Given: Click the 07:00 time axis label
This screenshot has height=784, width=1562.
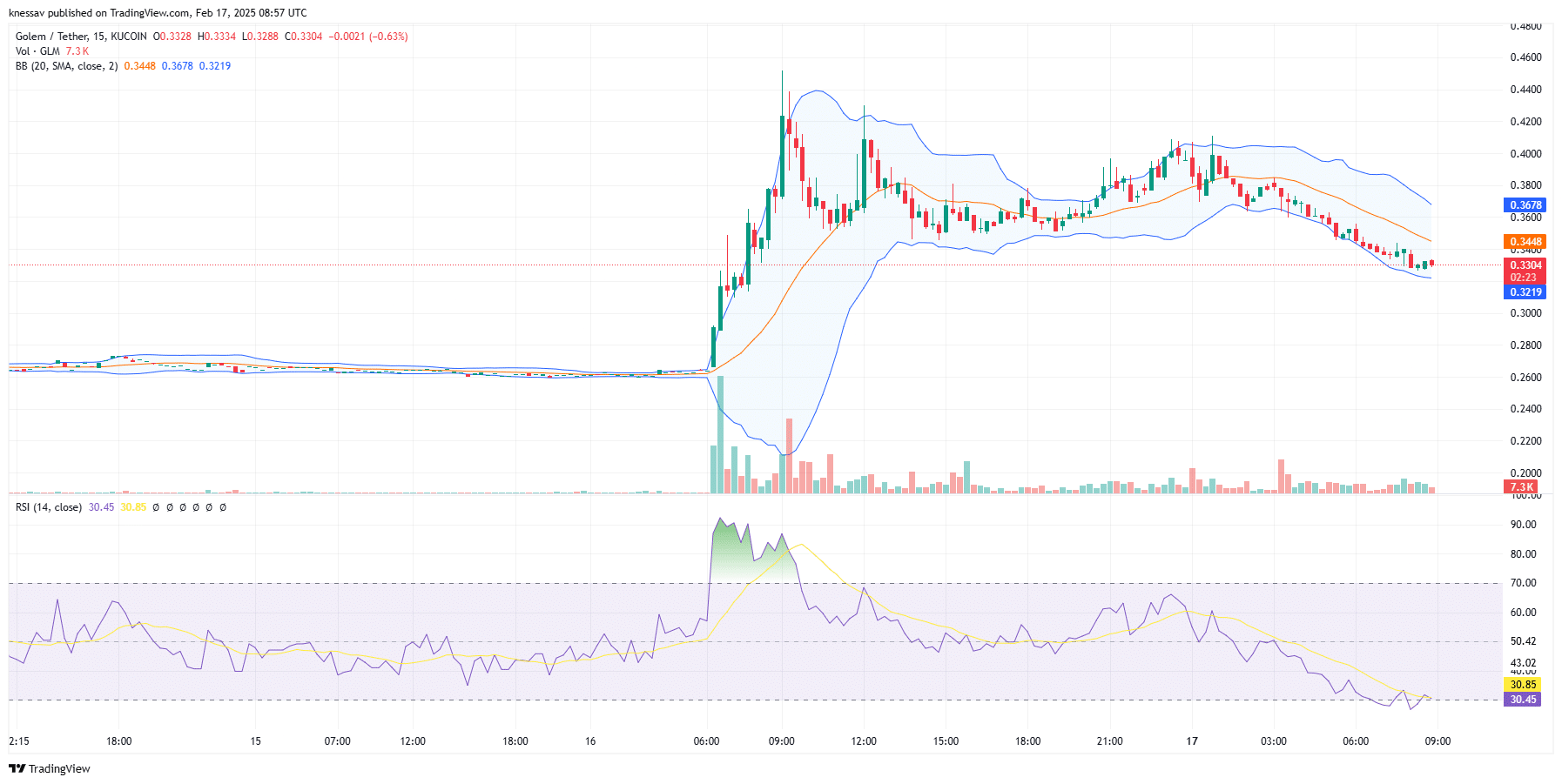Looking at the screenshot, I should click(338, 741).
